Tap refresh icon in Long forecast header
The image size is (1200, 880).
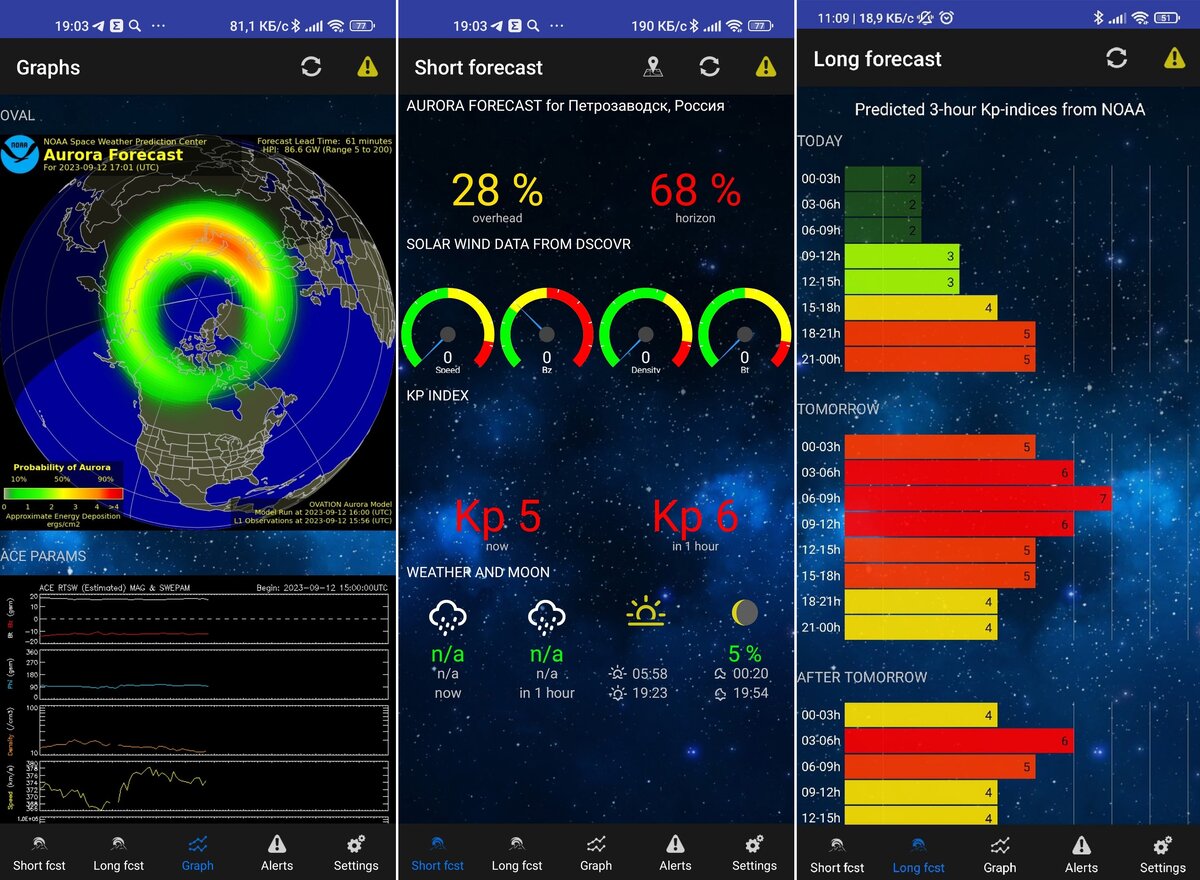point(1116,58)
